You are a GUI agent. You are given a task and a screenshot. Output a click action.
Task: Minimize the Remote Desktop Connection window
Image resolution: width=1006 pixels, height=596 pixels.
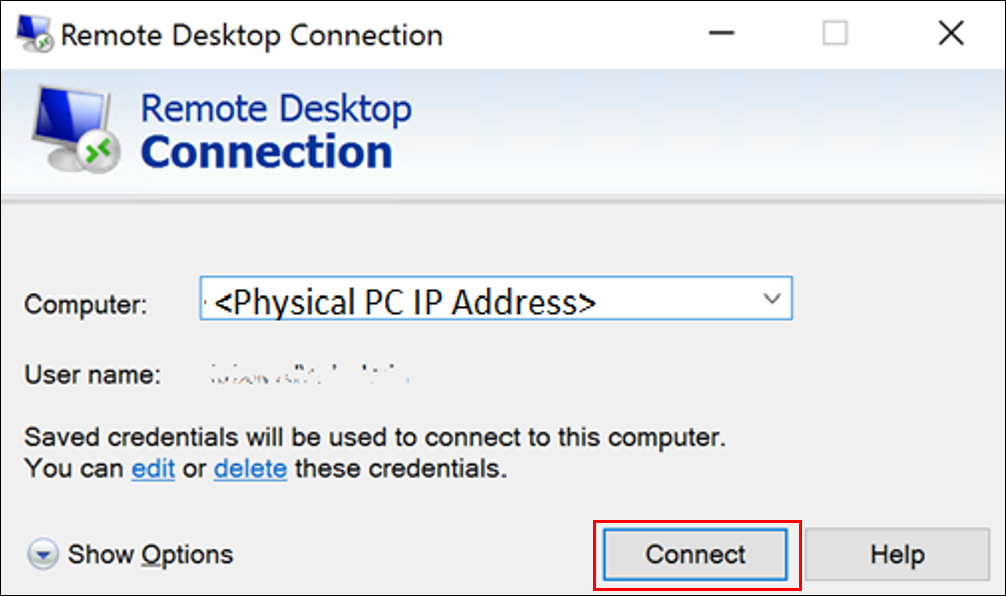coord(721,35)
